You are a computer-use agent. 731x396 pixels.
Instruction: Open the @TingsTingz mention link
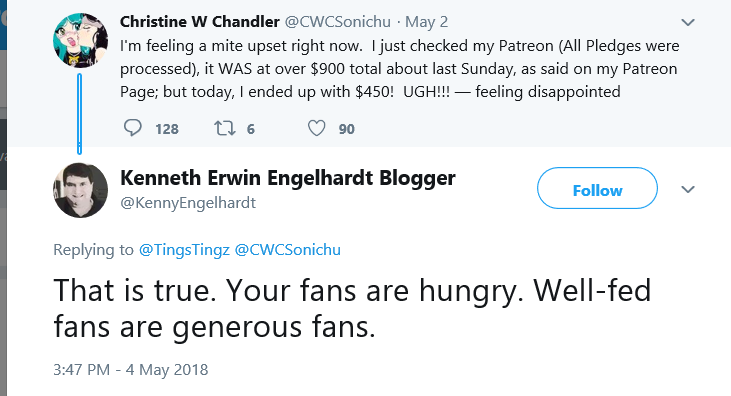click(184, 250)
